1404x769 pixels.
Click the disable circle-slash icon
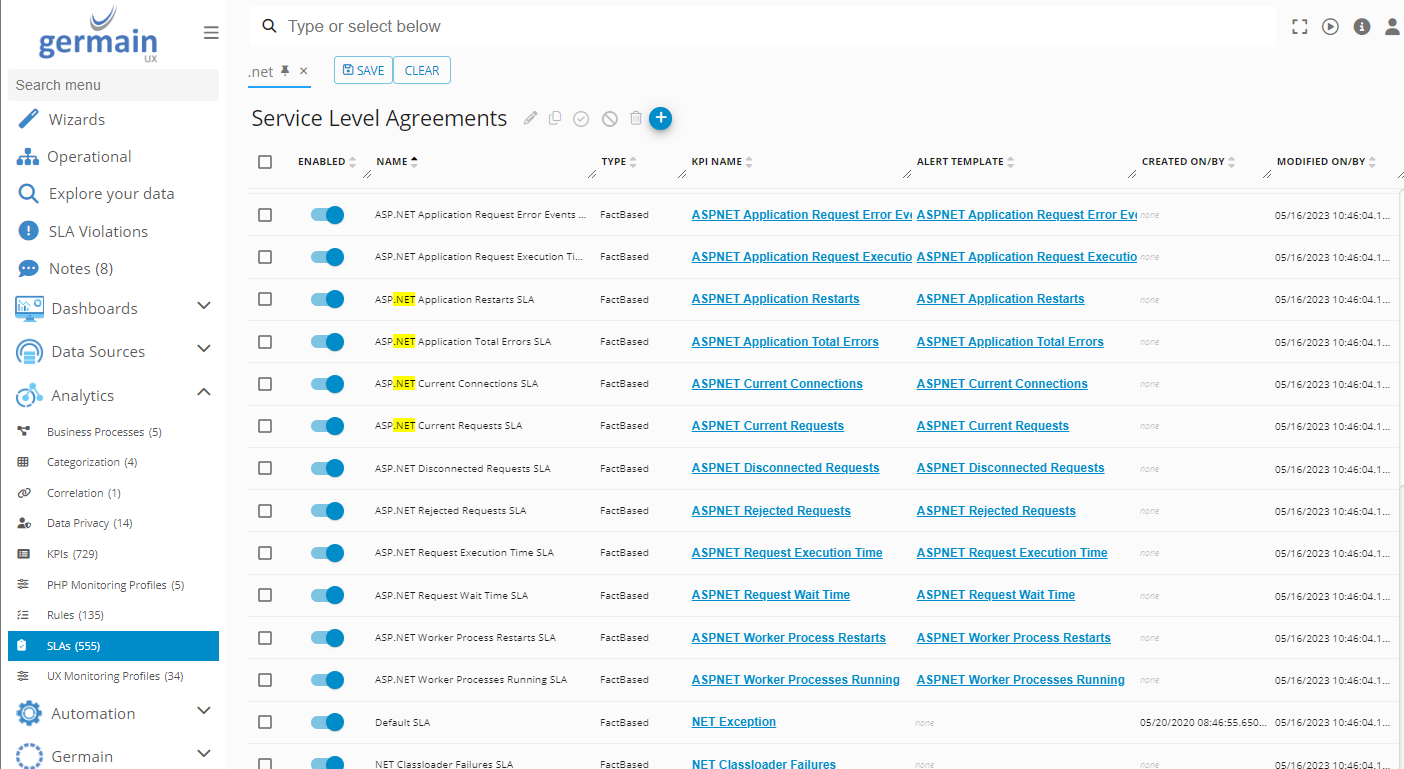[x=609, y=119]
